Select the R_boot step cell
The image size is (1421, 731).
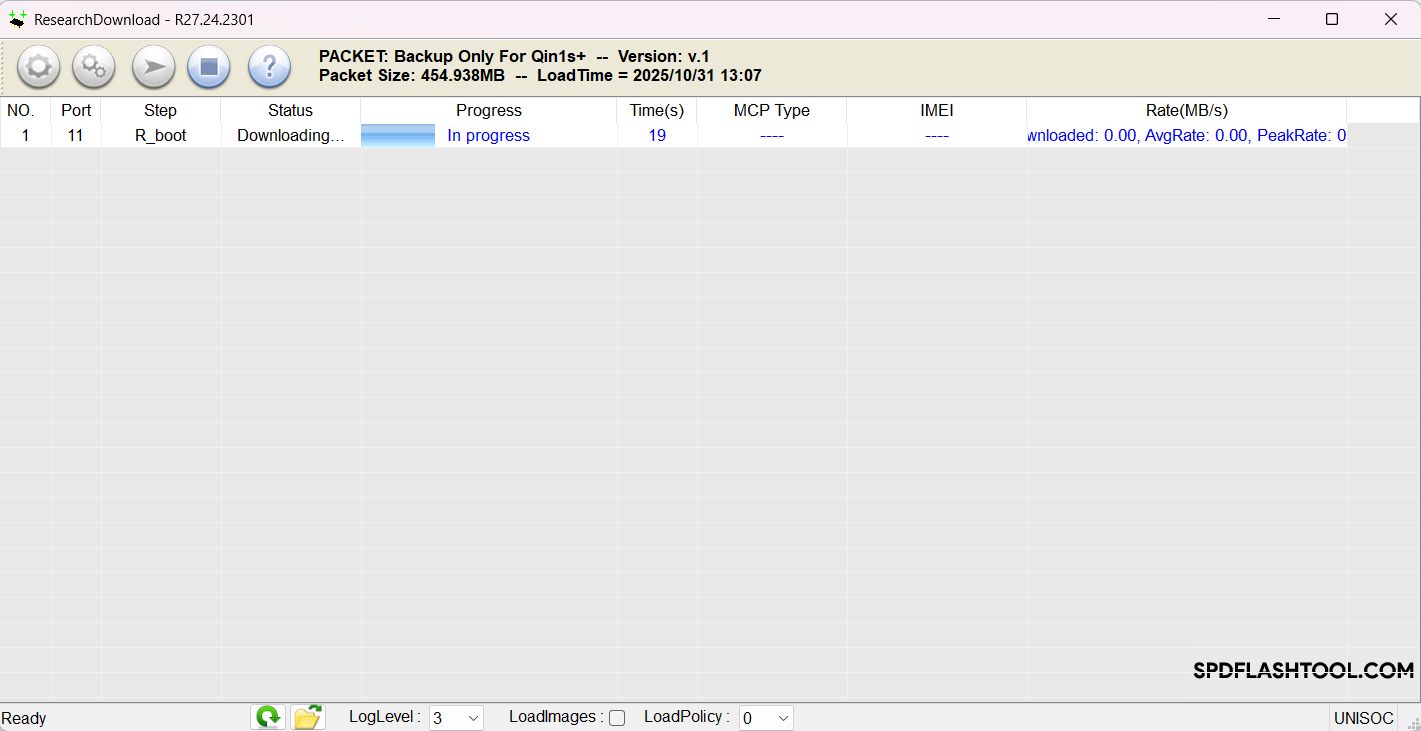click(x=160, y=135)
